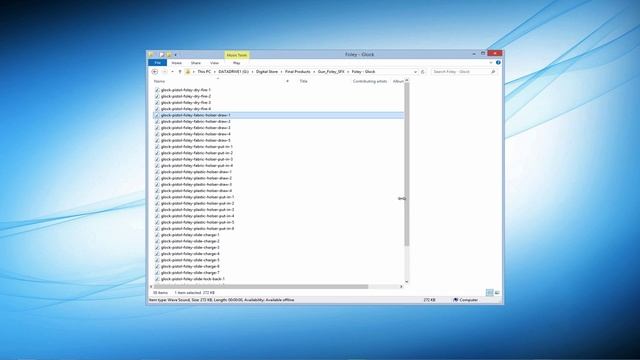Open the address bar history dropdown

(415, 72)
